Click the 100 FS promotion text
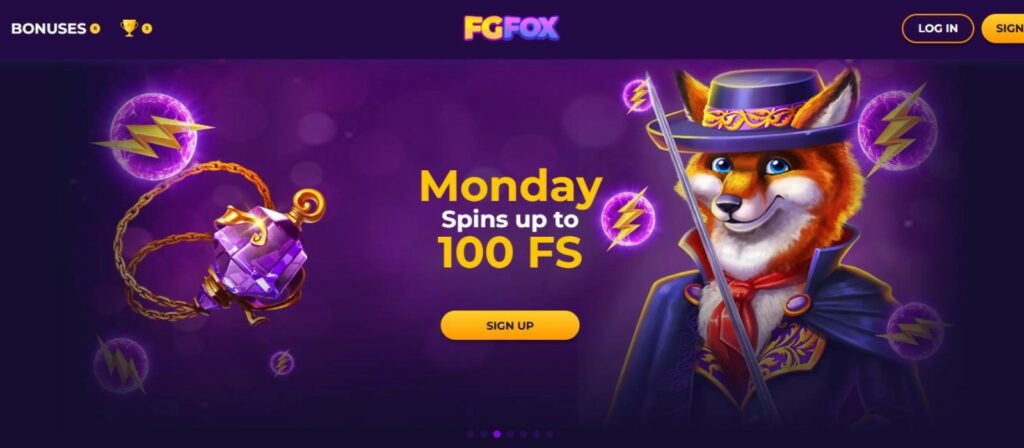Screen dimensions: 1024x448 click(x=510, y=251)
